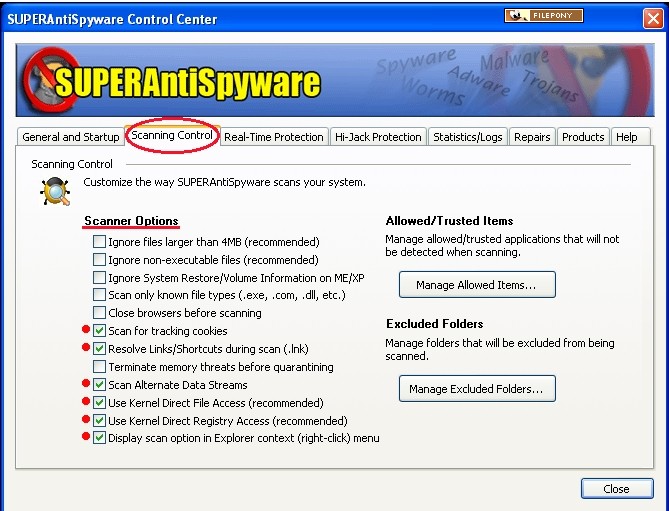Click the magnifier bug scanning icon
Screen dimensions: 669x511
click(x=55, y=192)
